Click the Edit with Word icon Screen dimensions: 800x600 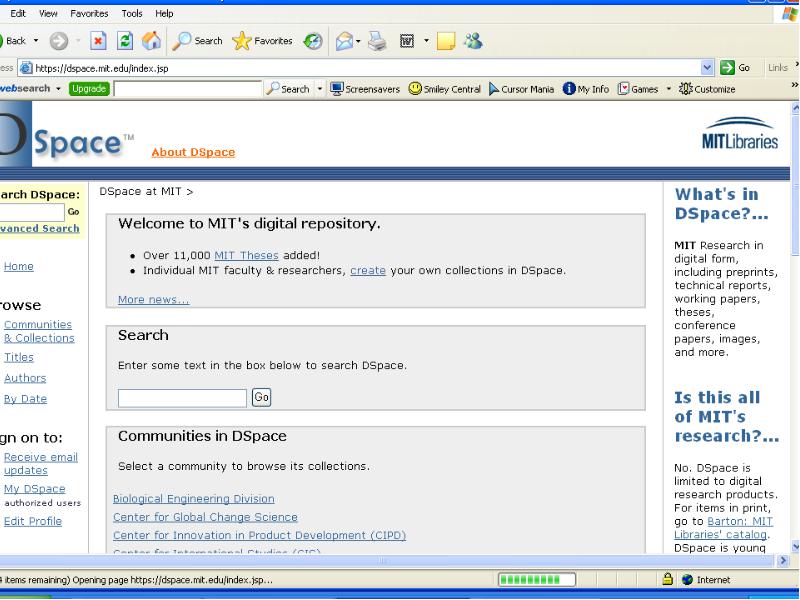pyautogui.click(x=407, y=41)
